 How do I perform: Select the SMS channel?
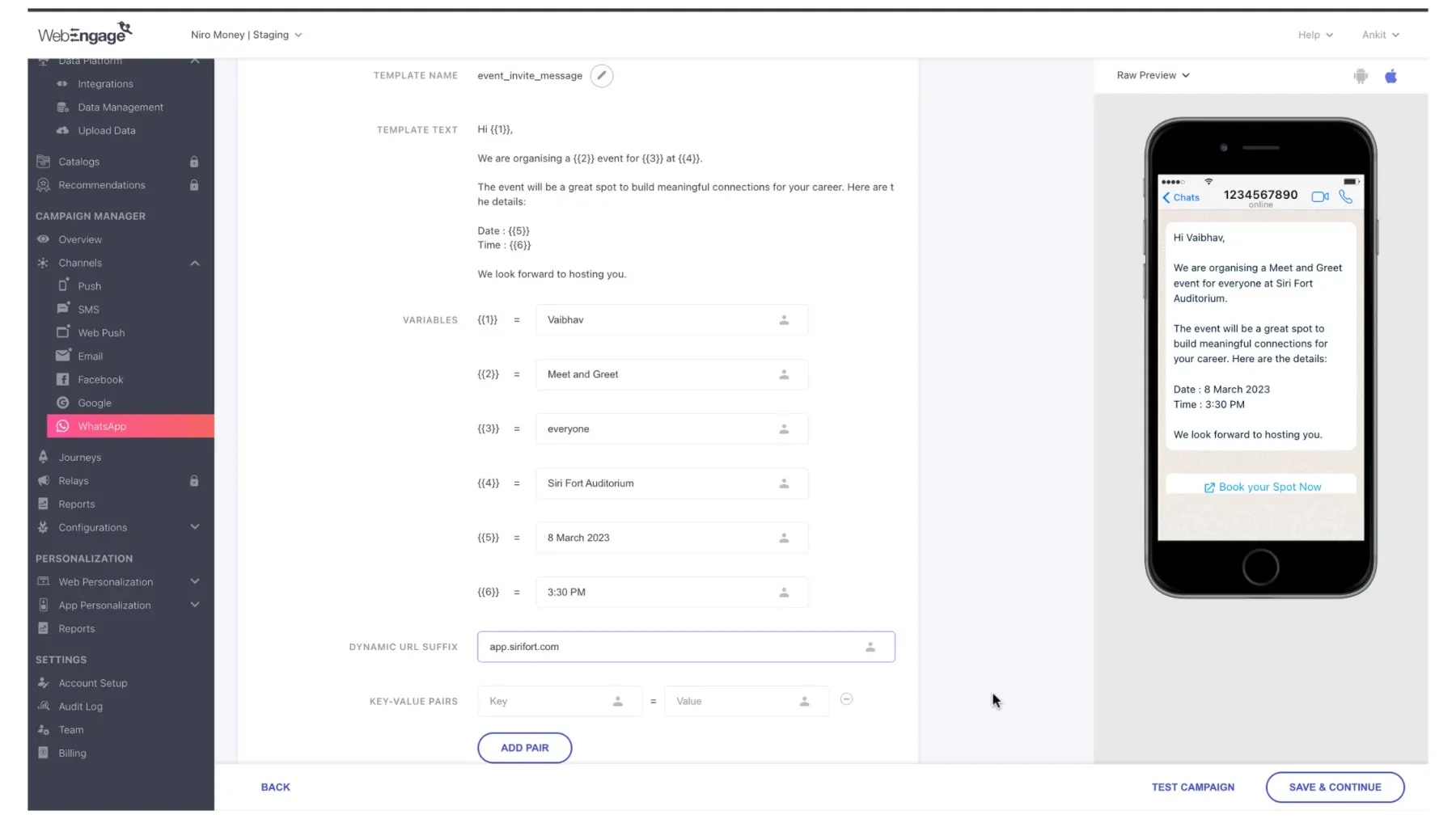coord(88,310)
